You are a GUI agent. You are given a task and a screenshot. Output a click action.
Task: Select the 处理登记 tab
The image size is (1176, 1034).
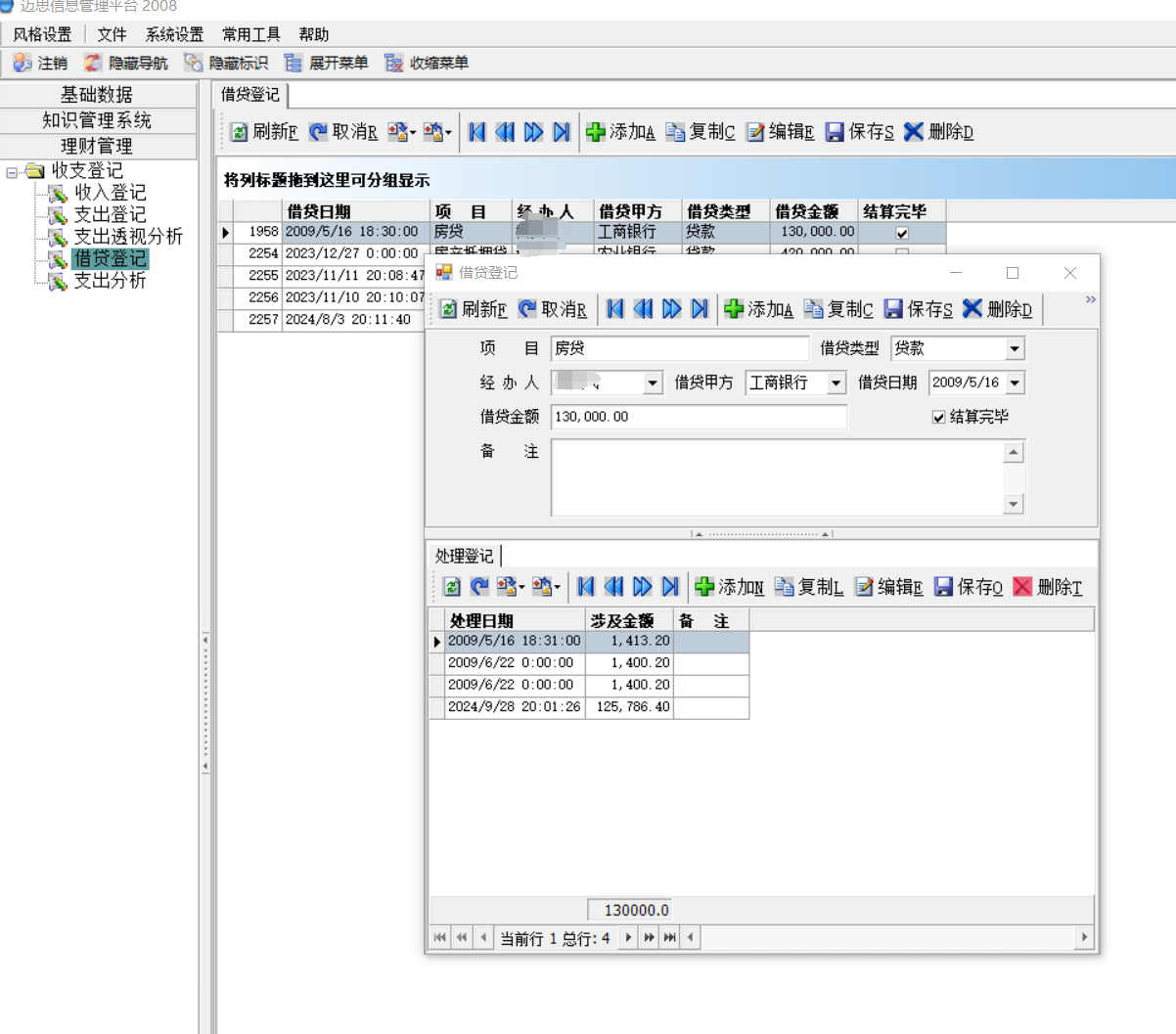[x=464, y=556]
